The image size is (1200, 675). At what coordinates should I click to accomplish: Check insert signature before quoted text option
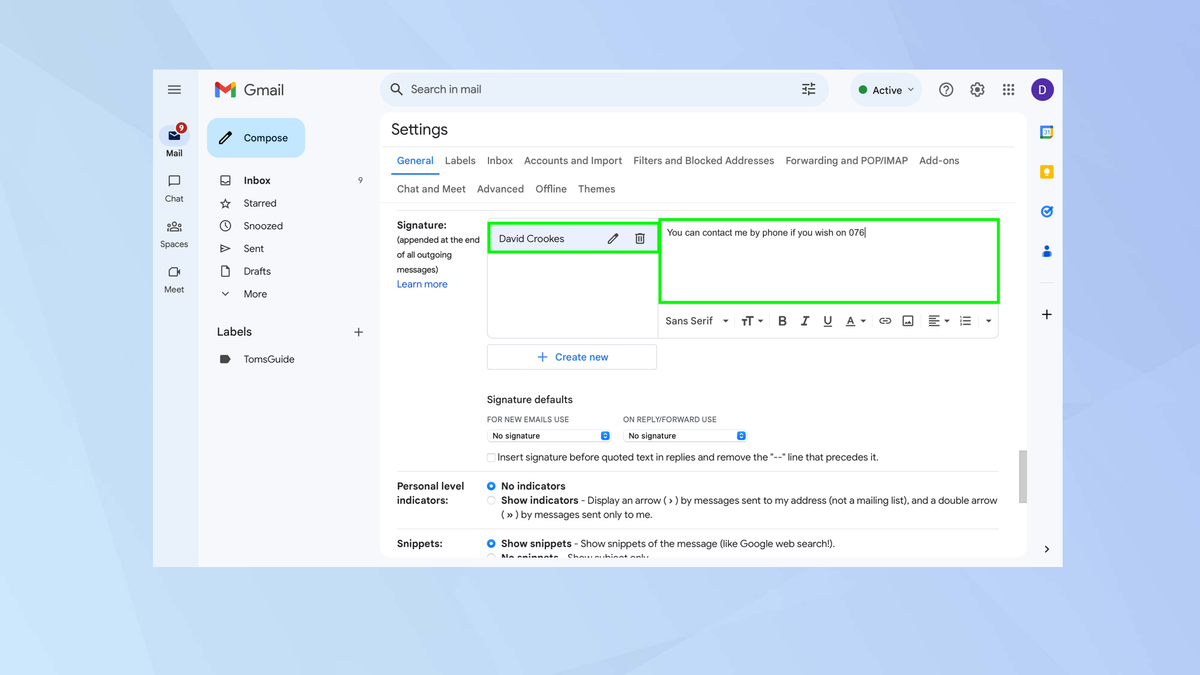click(491, 456)
